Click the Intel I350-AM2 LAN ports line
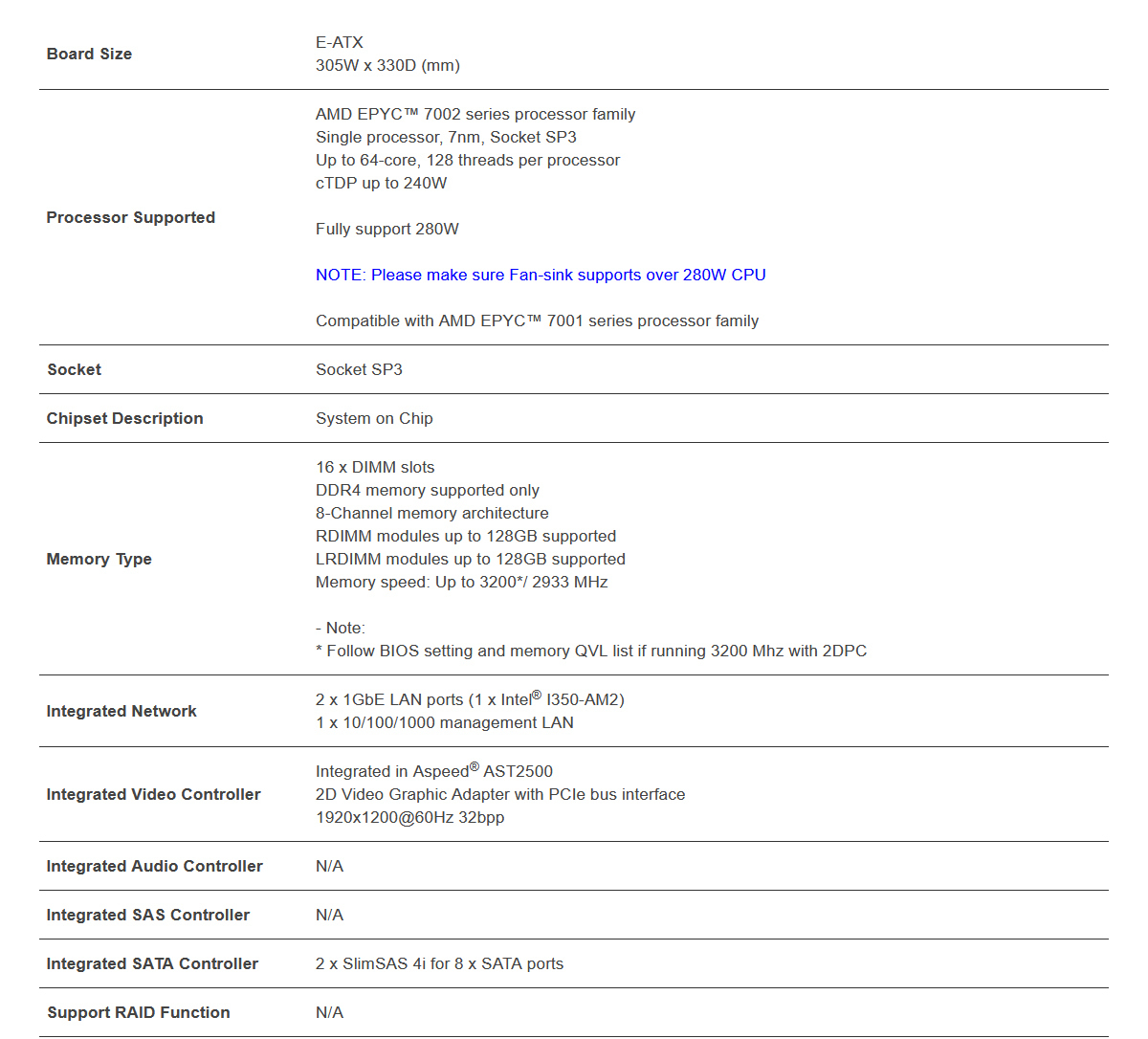The height and width of the screenshot is (1039, 1148). coord(470,700)
